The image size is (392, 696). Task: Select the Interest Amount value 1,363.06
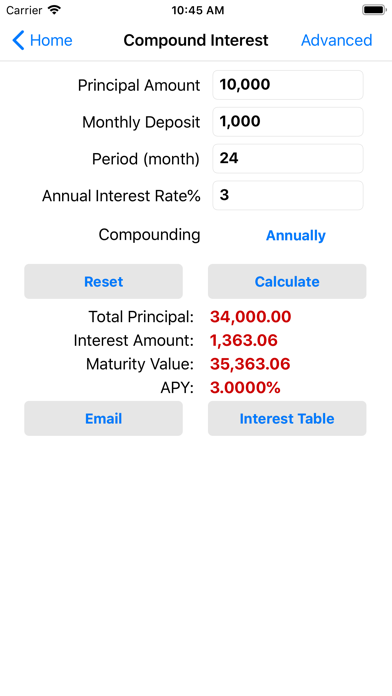[244, 340]
